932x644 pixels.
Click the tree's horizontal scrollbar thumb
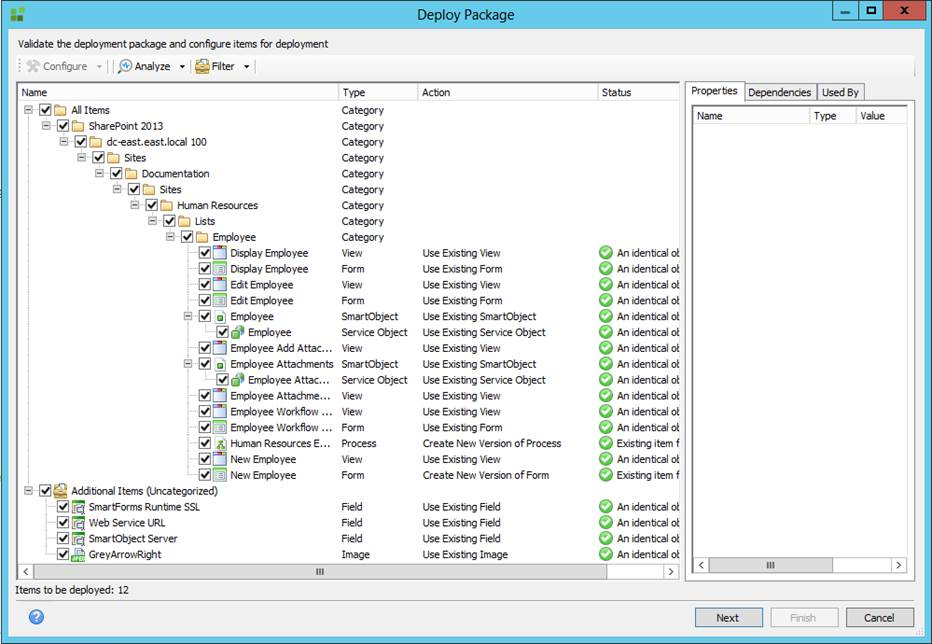(320, 572)
